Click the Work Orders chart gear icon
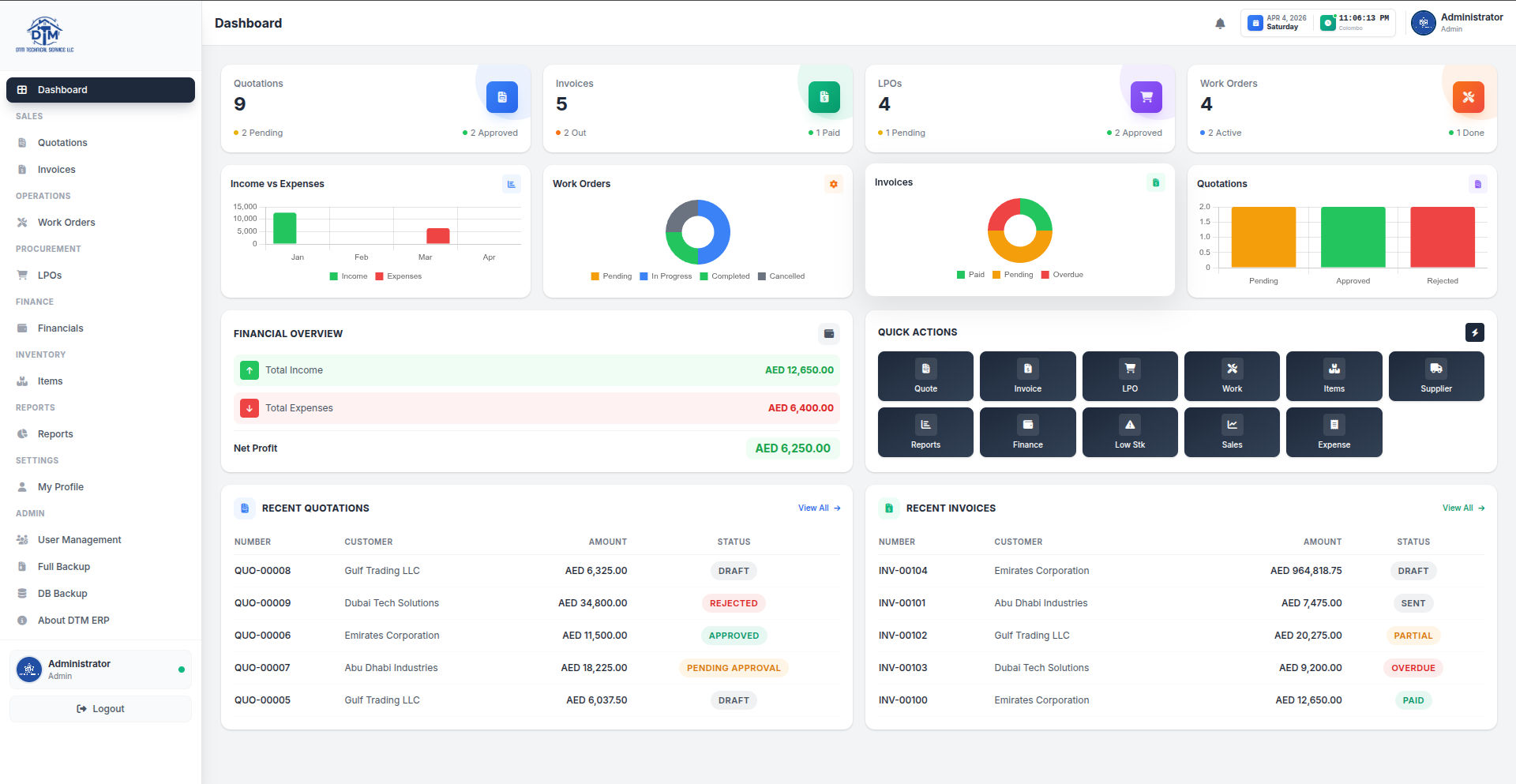The image size is (1516, 784). point(834,184)
